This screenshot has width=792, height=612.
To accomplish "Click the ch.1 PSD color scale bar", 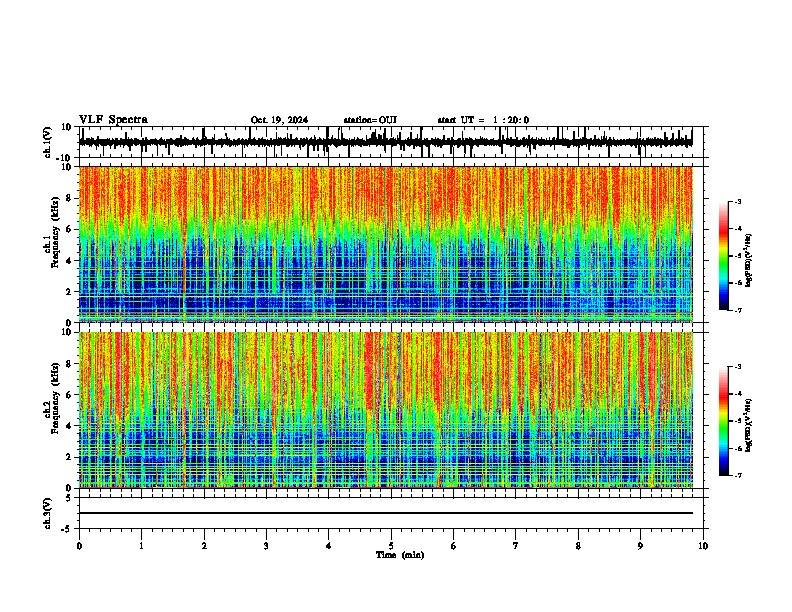I will tap(724, 256).
